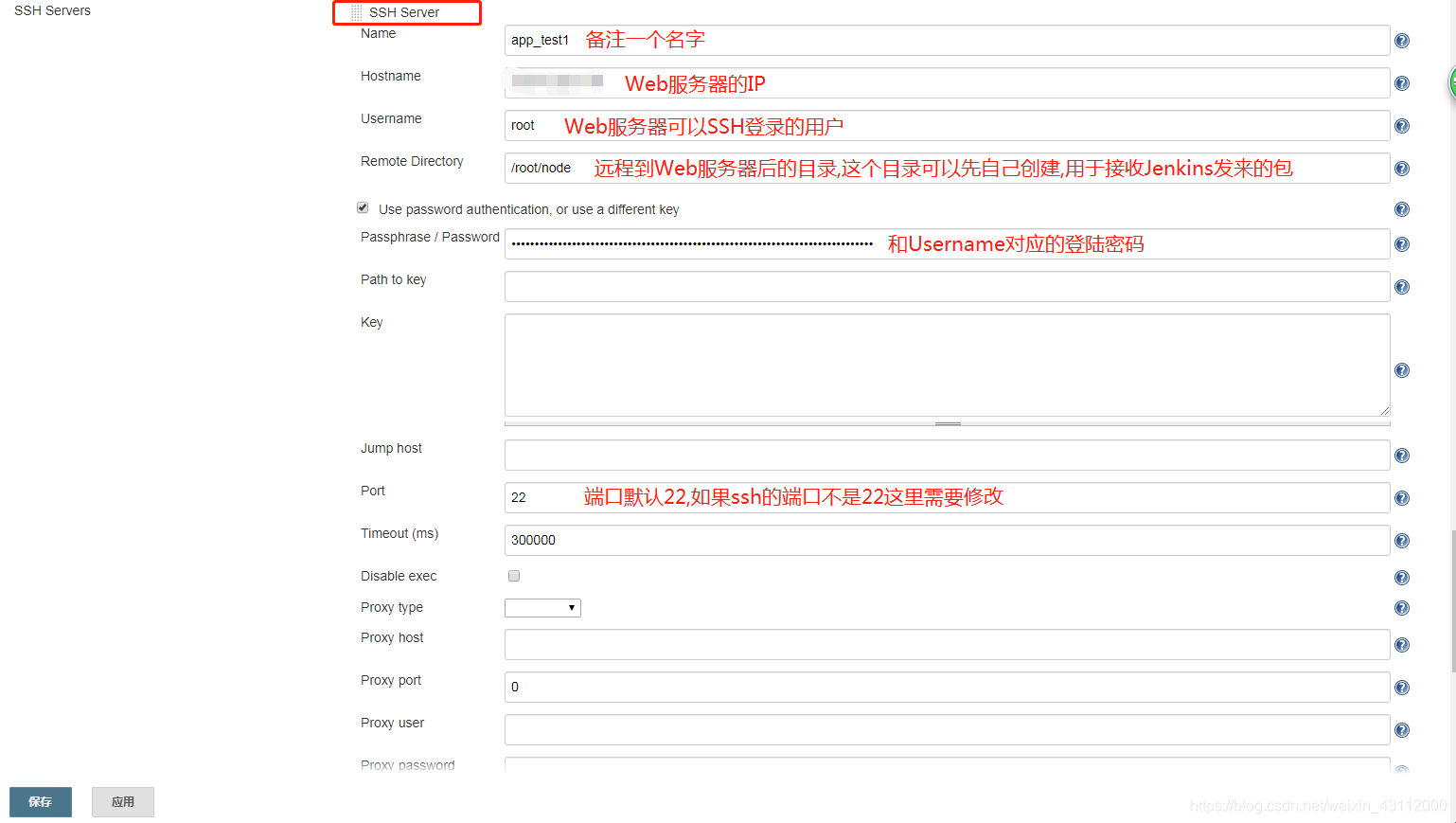
Task: Open the Proxy type dropdown
Action: pos(542,608)
